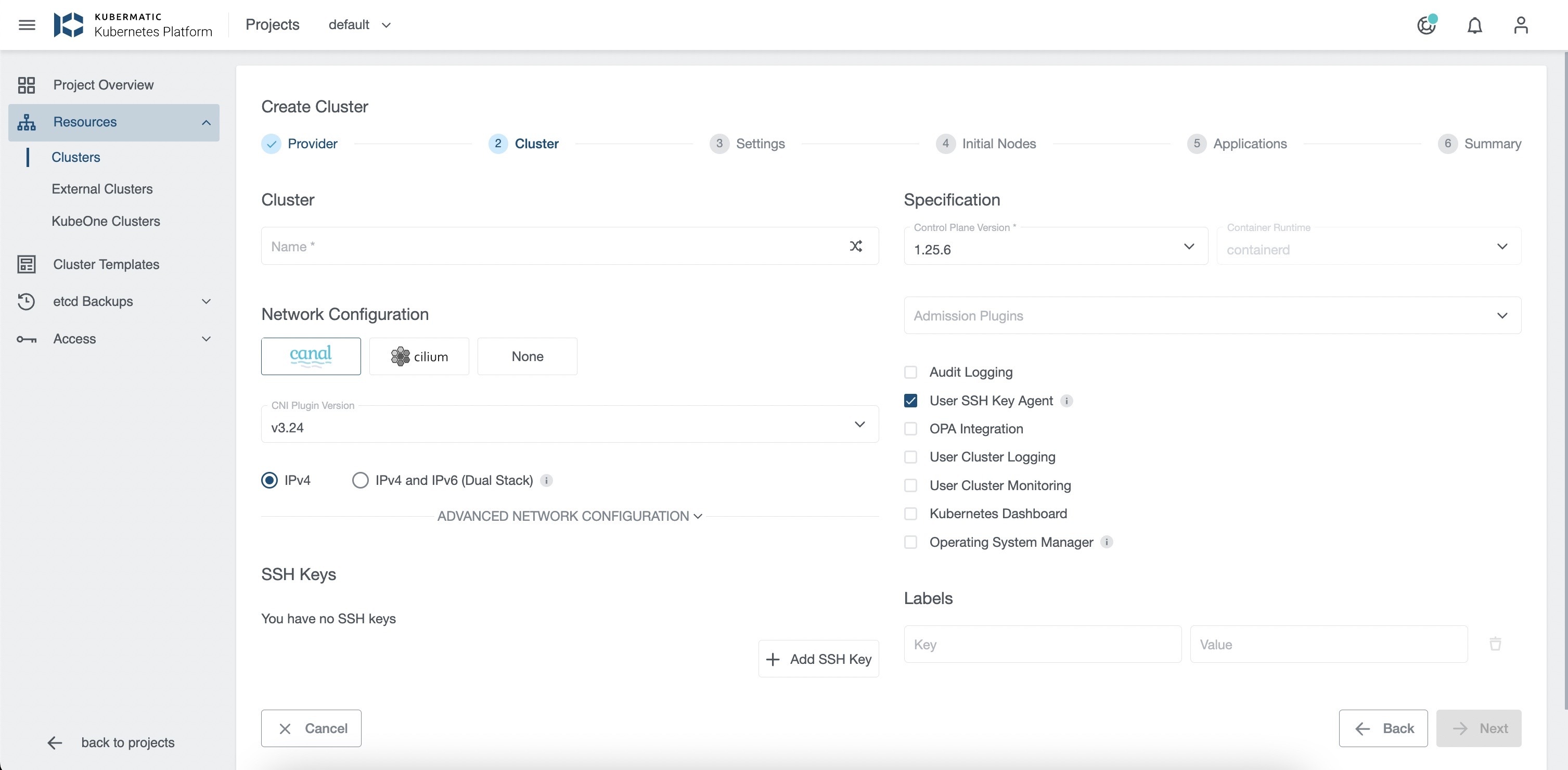Open the Control Plane Version dropdown
Screen dimensions: 1568x770
(1188, 247)
